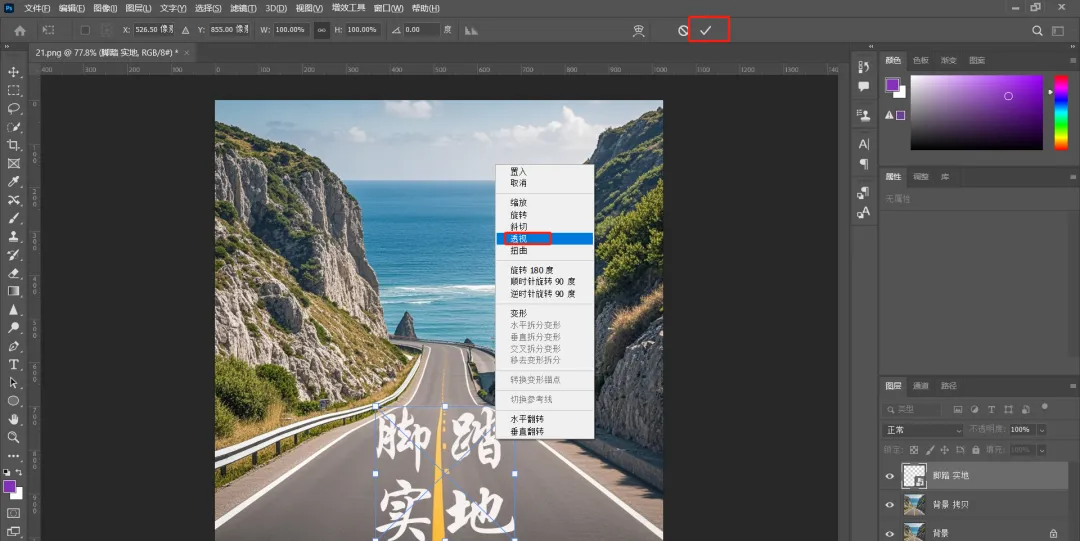The image size is (1080, 541).
Task: Choose the Horizontal Type tool
Action: [x=14, y=365]
